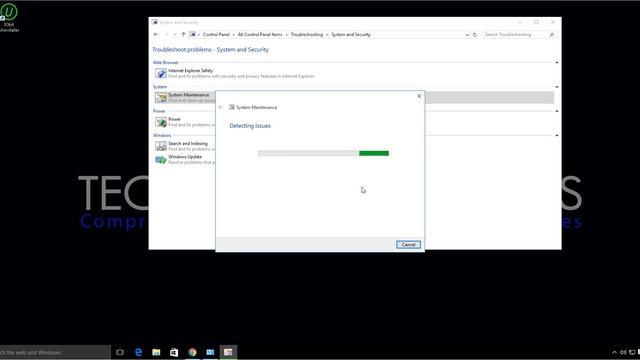Select the System Maintenance entry
The height and width of the screenshot is (360, 640).
189,95
